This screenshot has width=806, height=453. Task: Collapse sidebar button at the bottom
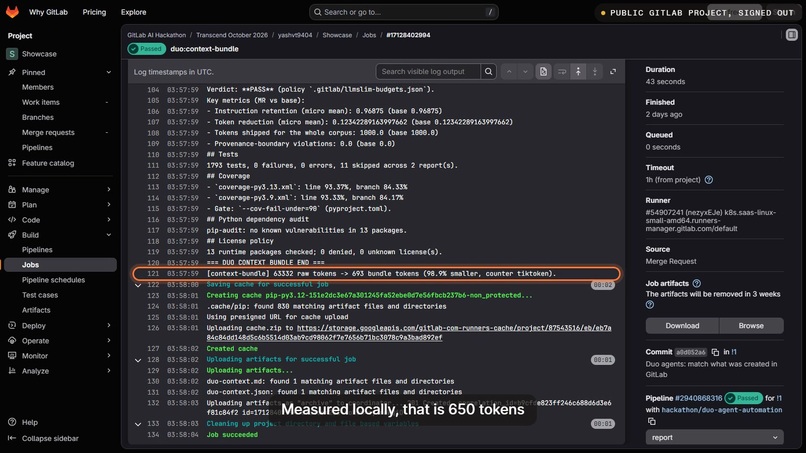pos(43,438)
